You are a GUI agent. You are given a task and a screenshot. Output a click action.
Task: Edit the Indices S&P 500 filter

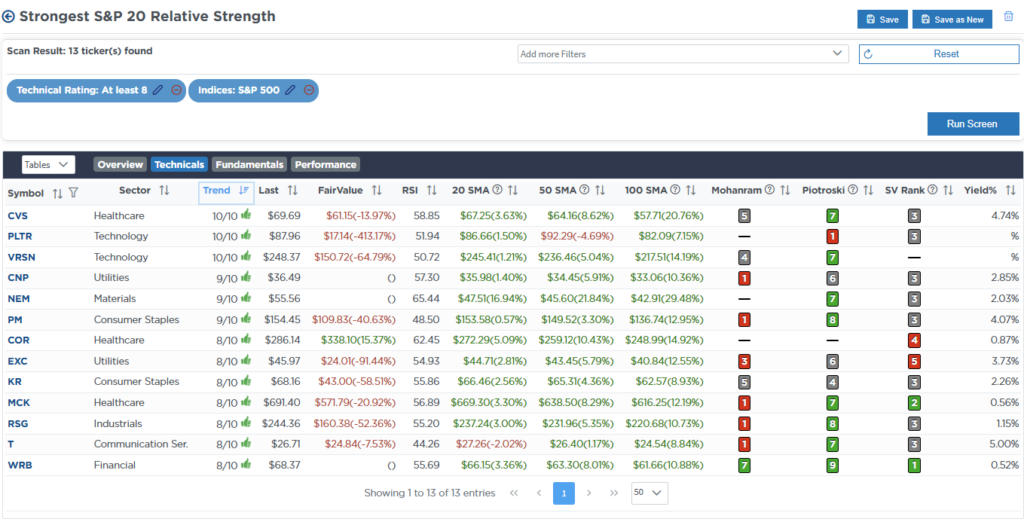(x=290, y=90)
